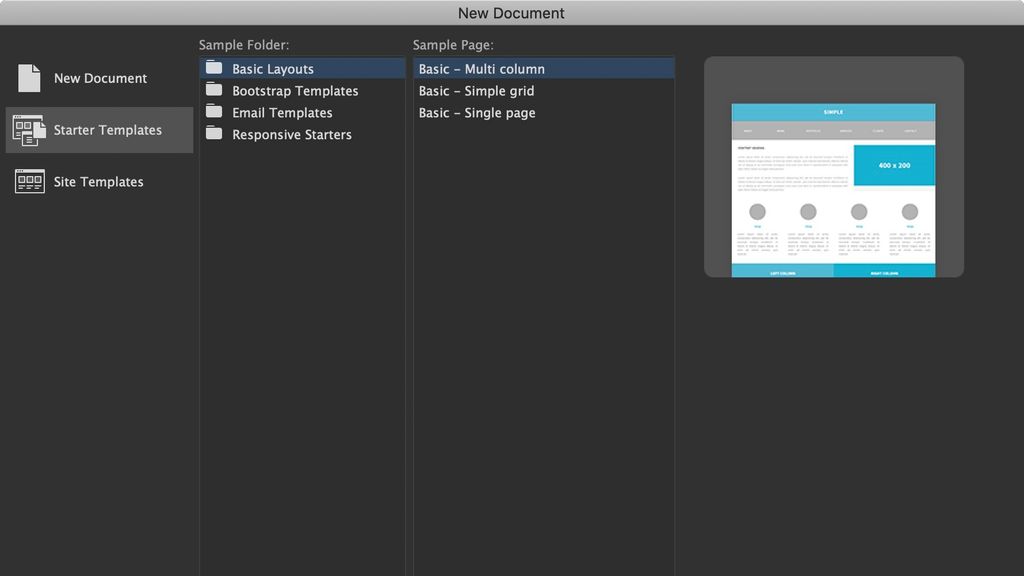Click the Email Templates folder icon
This screenshot has height=576, width=1024.
(x=214, y=112)
